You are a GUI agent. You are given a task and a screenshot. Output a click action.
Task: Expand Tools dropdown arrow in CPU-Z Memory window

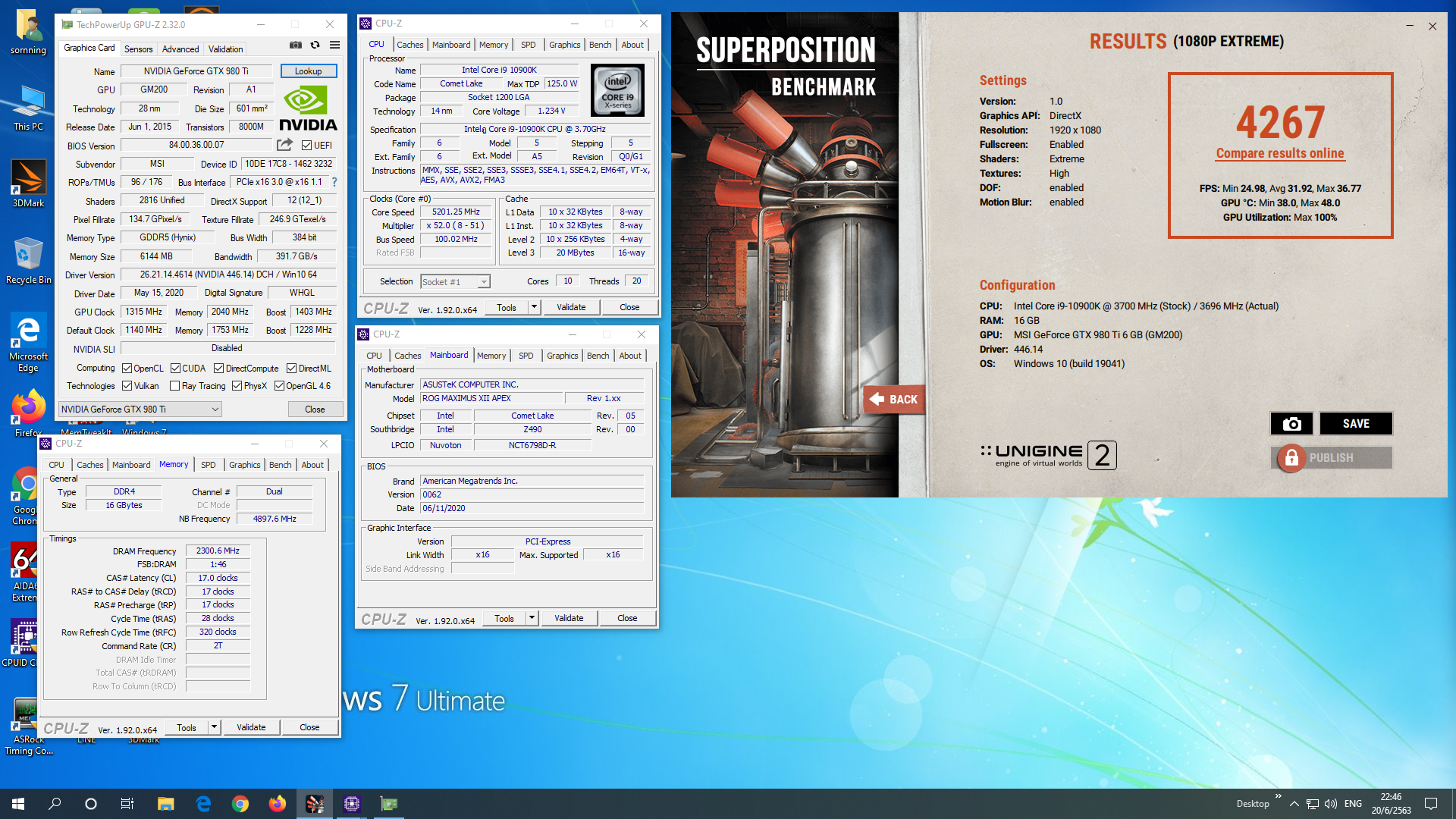coord(214,727)
